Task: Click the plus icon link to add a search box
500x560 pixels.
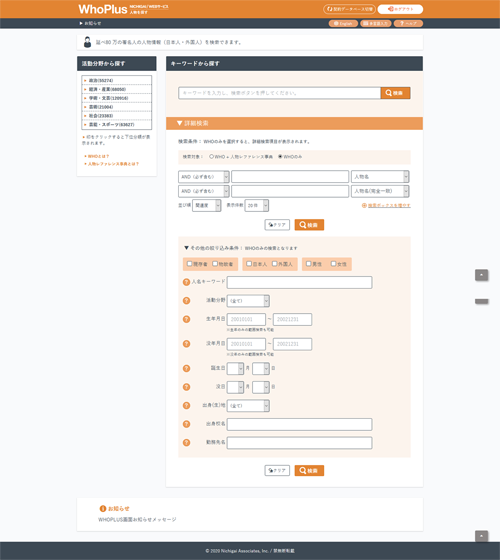Action: [386, 205]
